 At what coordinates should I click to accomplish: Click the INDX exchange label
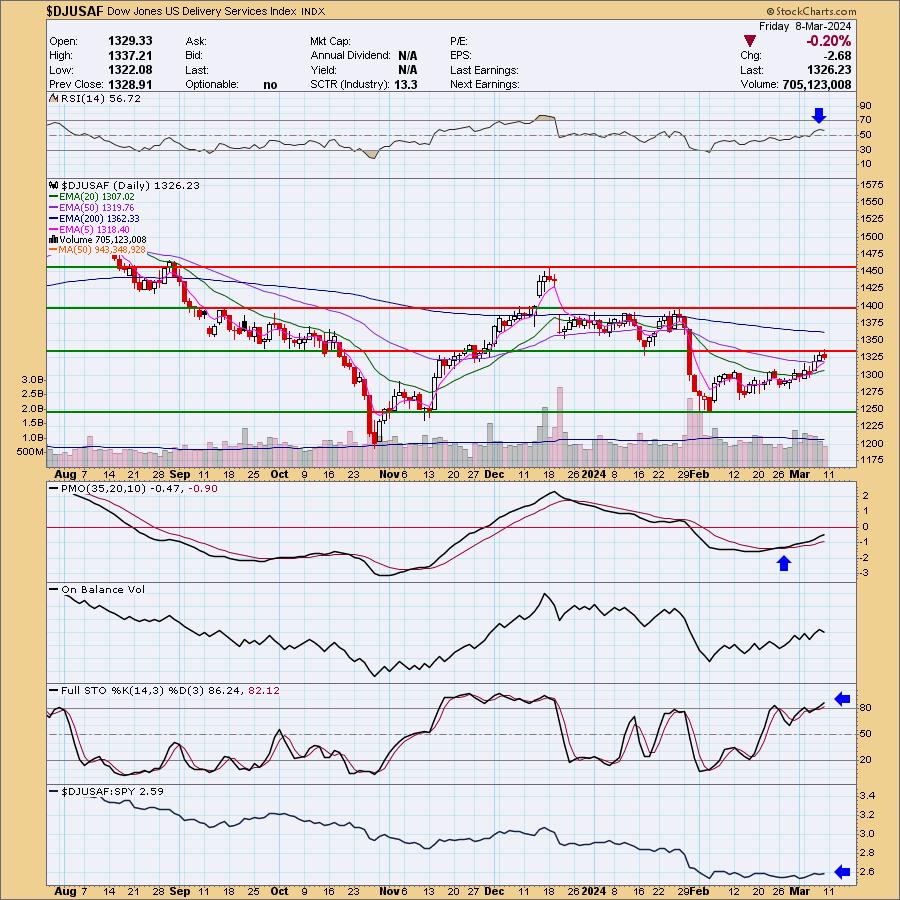(x=313, y=11)
